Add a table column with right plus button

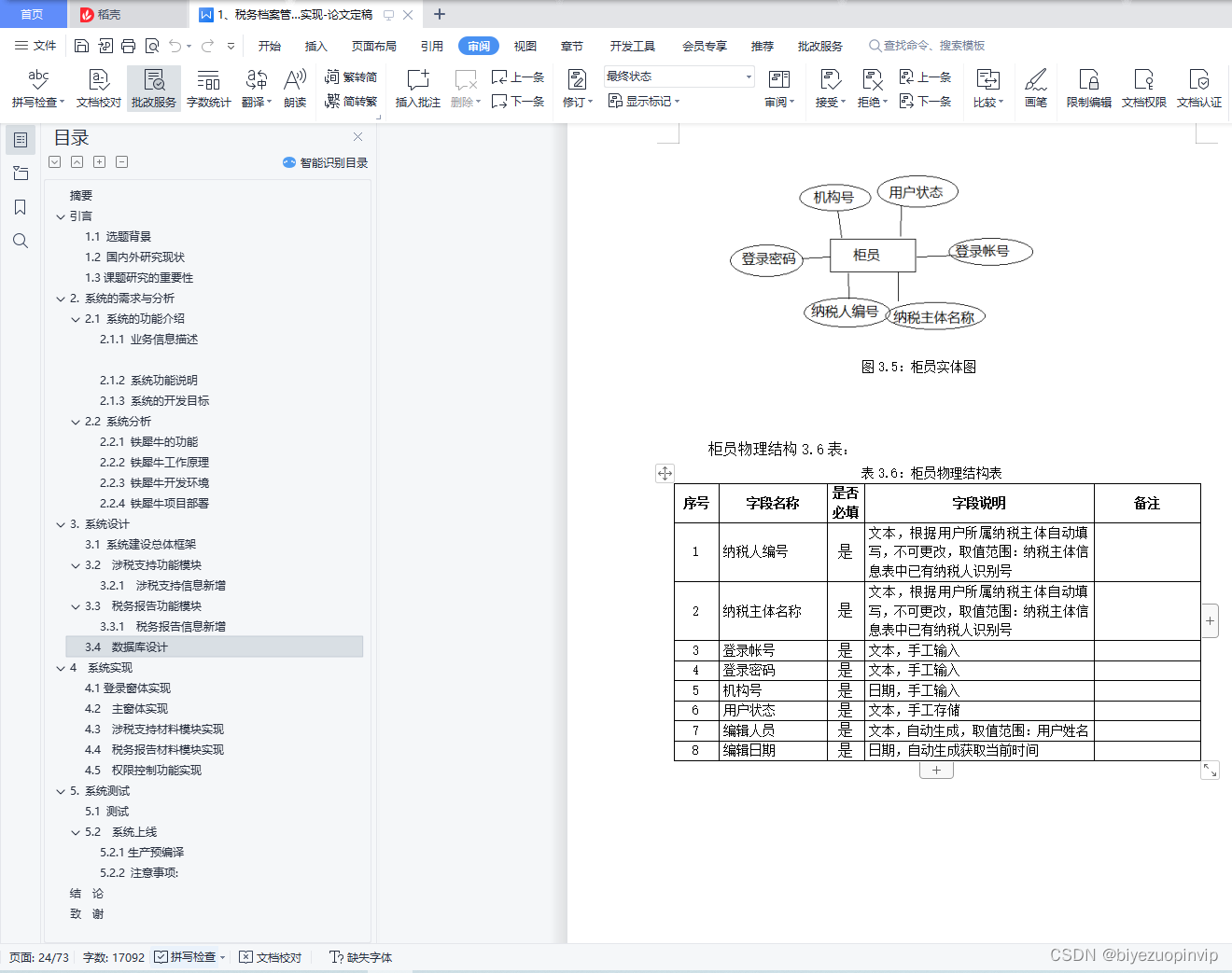point(1210,620)
